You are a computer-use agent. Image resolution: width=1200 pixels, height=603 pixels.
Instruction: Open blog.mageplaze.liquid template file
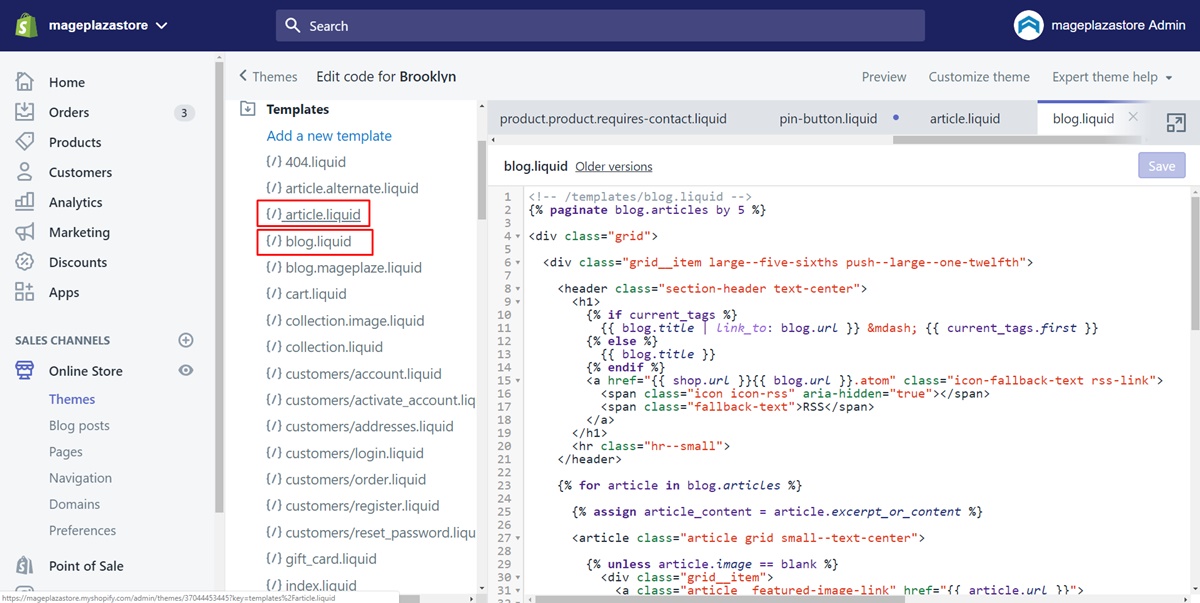click(344, 267)
